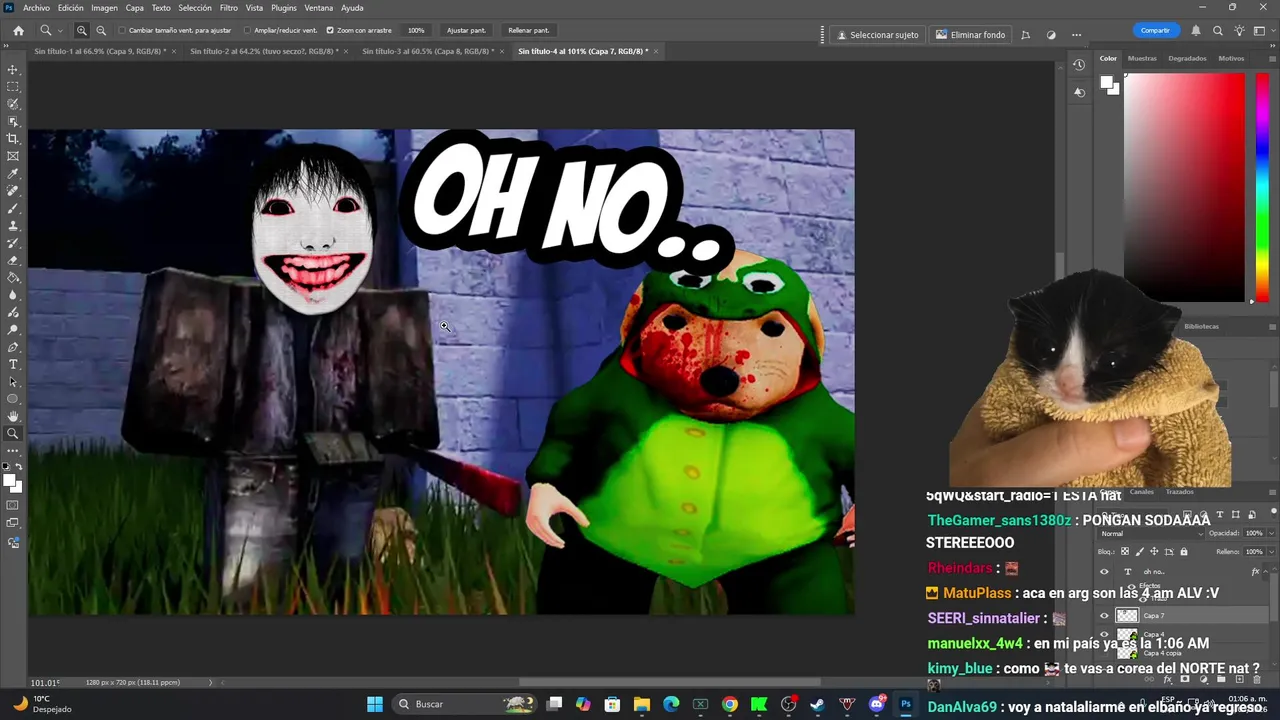Viewport: 1280px width, 720px height.
Task: Open Discord from the taskbar
Action: tap(877, 704)
